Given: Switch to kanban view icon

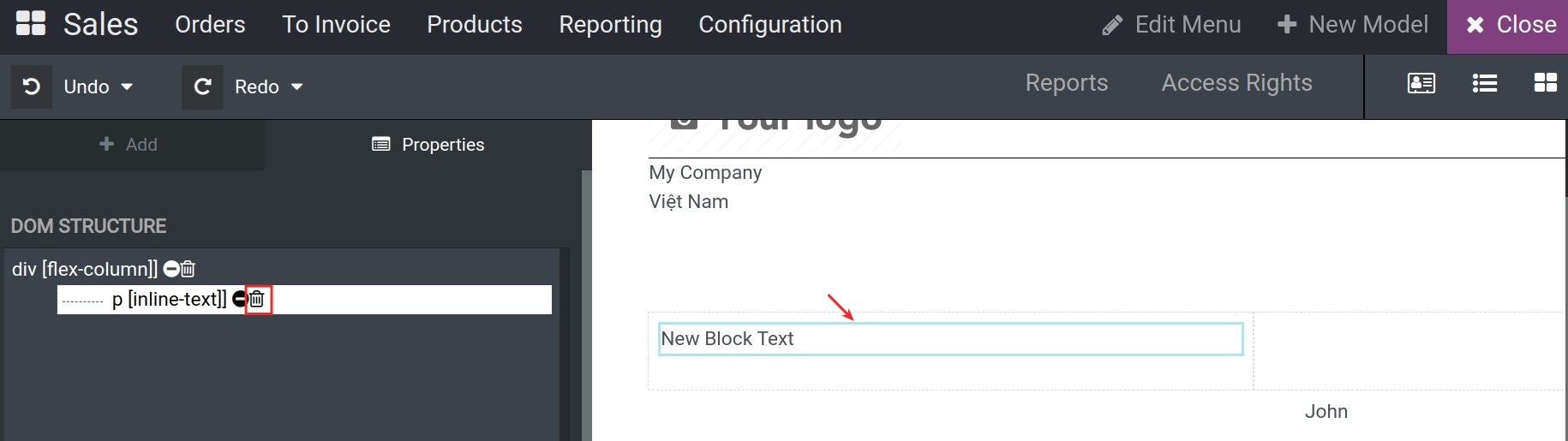Looking at the screenshot, I should (x=1546, y=83).
